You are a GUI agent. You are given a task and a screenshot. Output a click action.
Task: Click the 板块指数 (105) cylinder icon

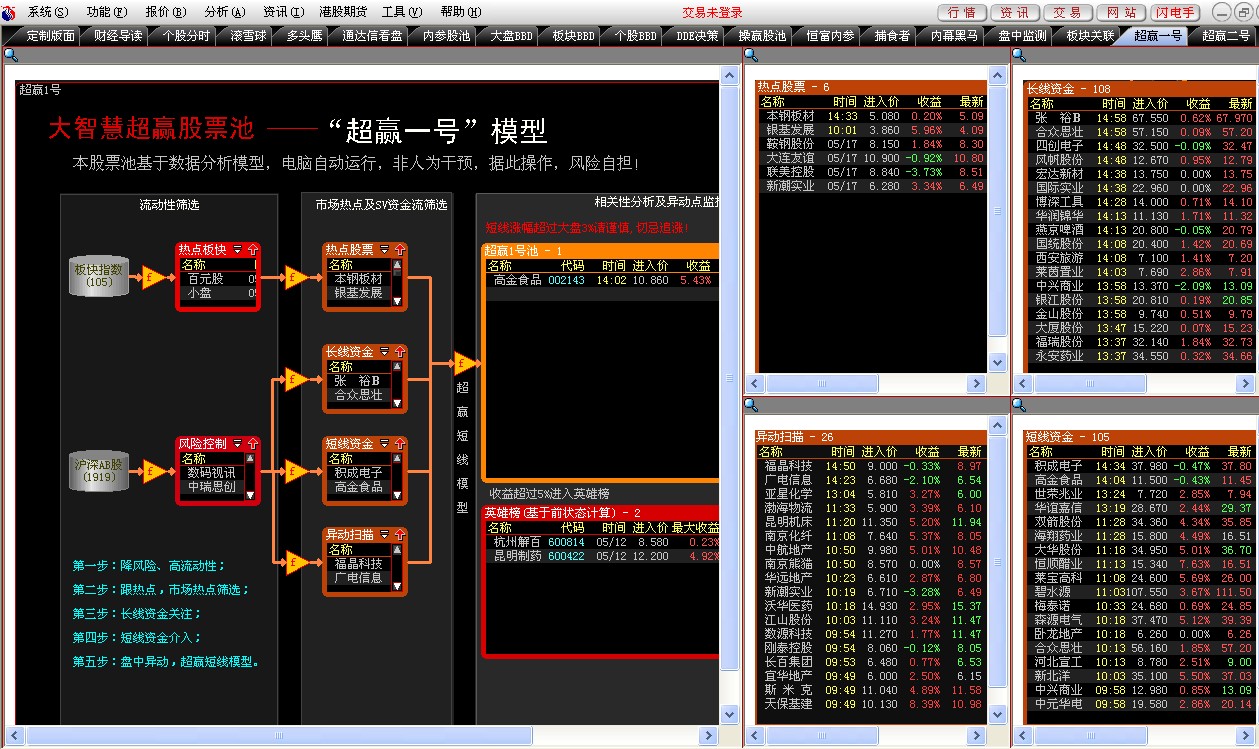coord(99,275)
